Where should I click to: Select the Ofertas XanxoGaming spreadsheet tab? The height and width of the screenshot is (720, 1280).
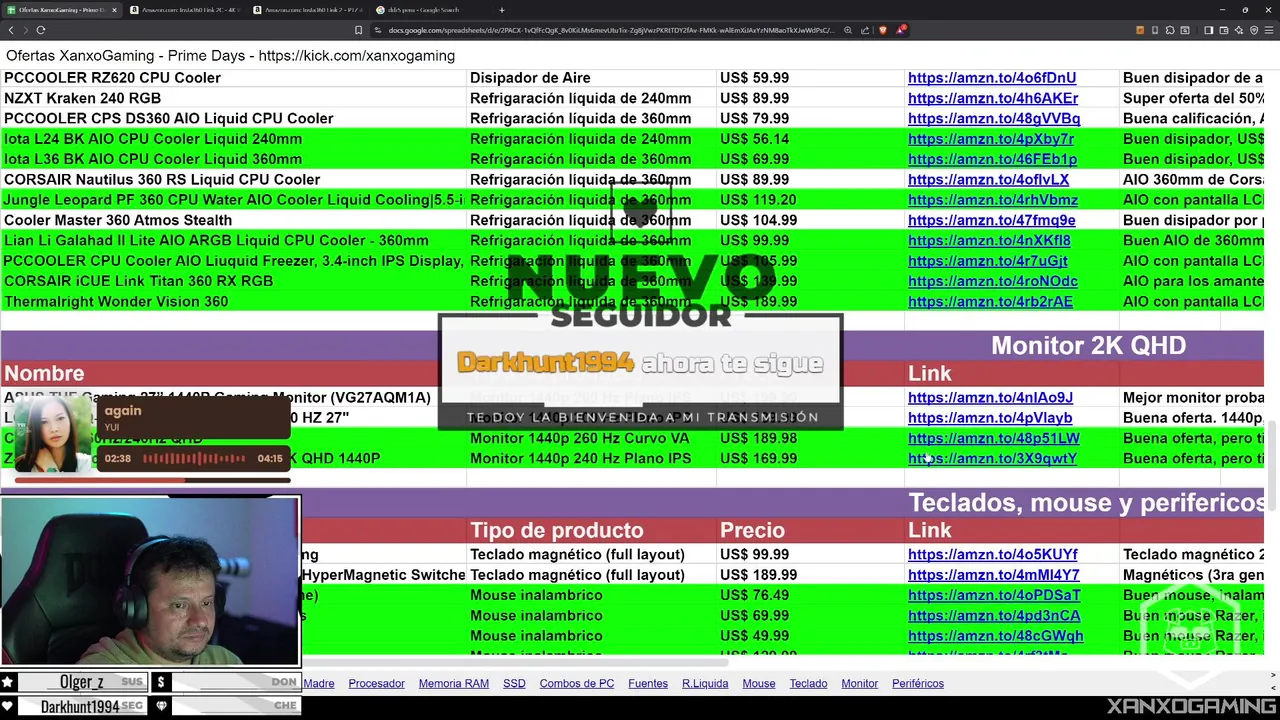[x=60, y=10]
